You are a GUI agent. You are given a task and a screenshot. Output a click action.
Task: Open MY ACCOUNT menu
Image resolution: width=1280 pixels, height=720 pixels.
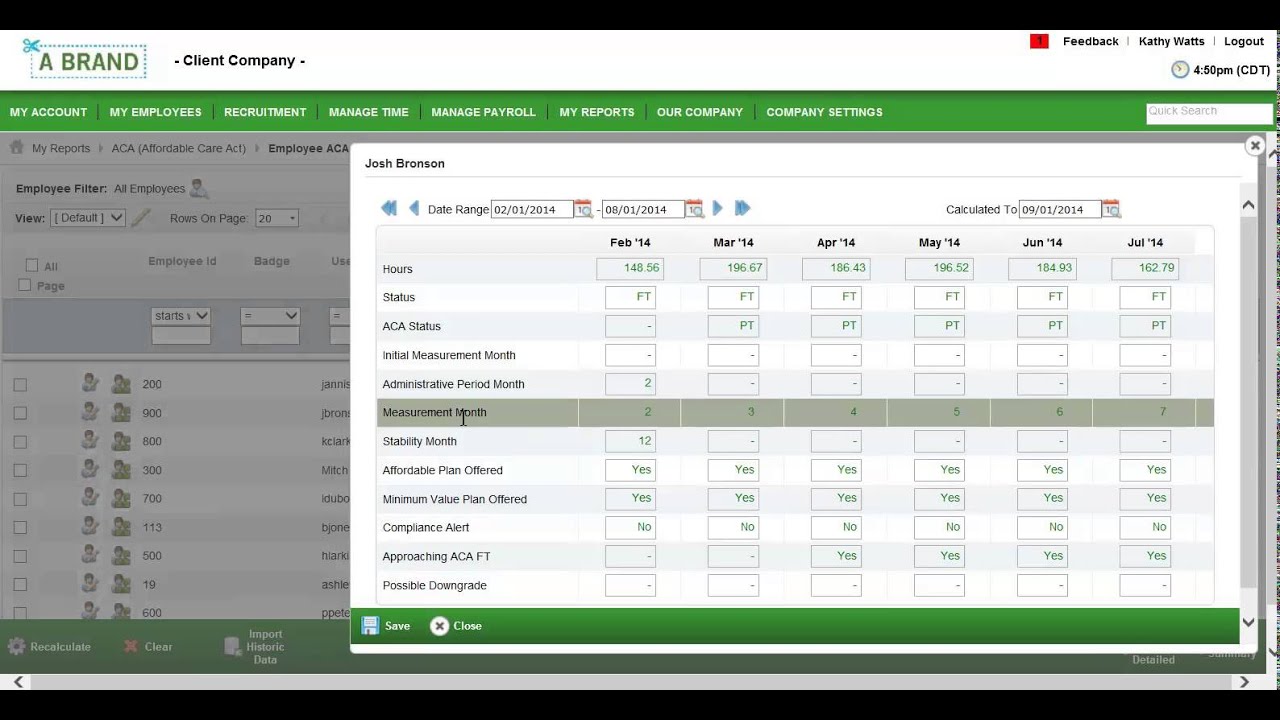click(x=48, y=112)
